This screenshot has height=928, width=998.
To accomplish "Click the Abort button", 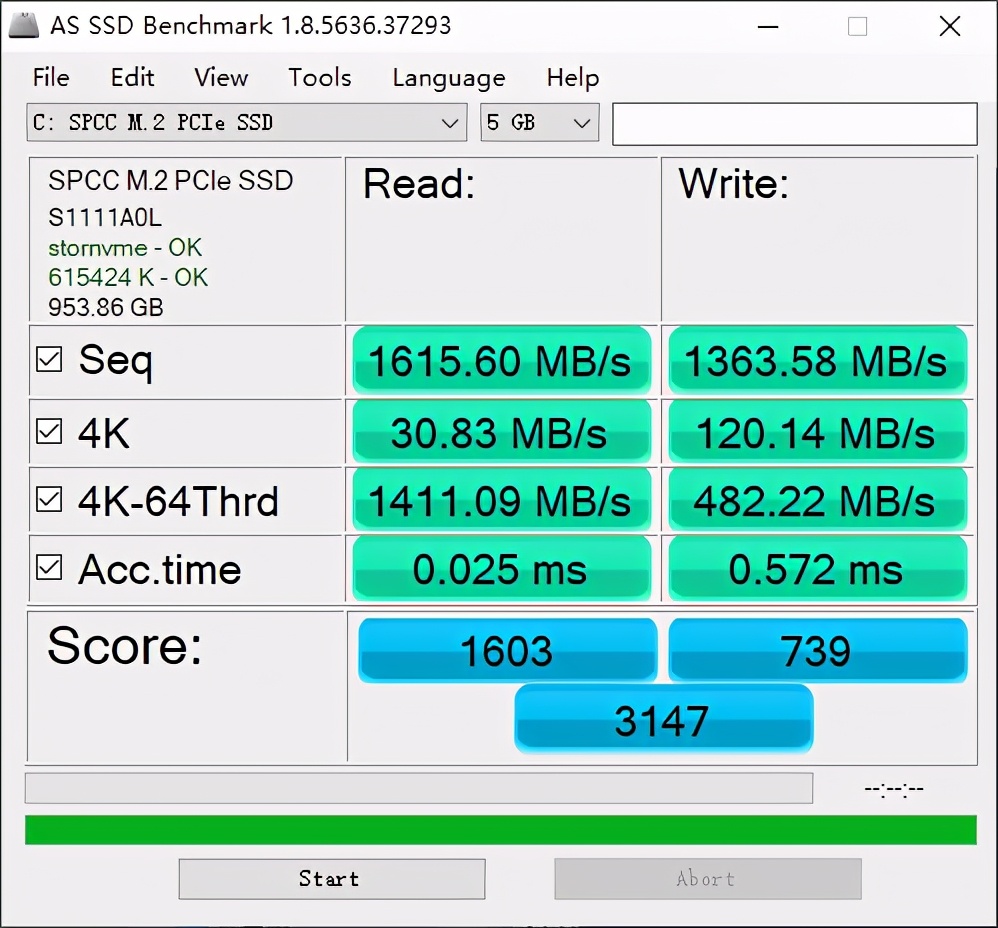I will click(707, 878).
